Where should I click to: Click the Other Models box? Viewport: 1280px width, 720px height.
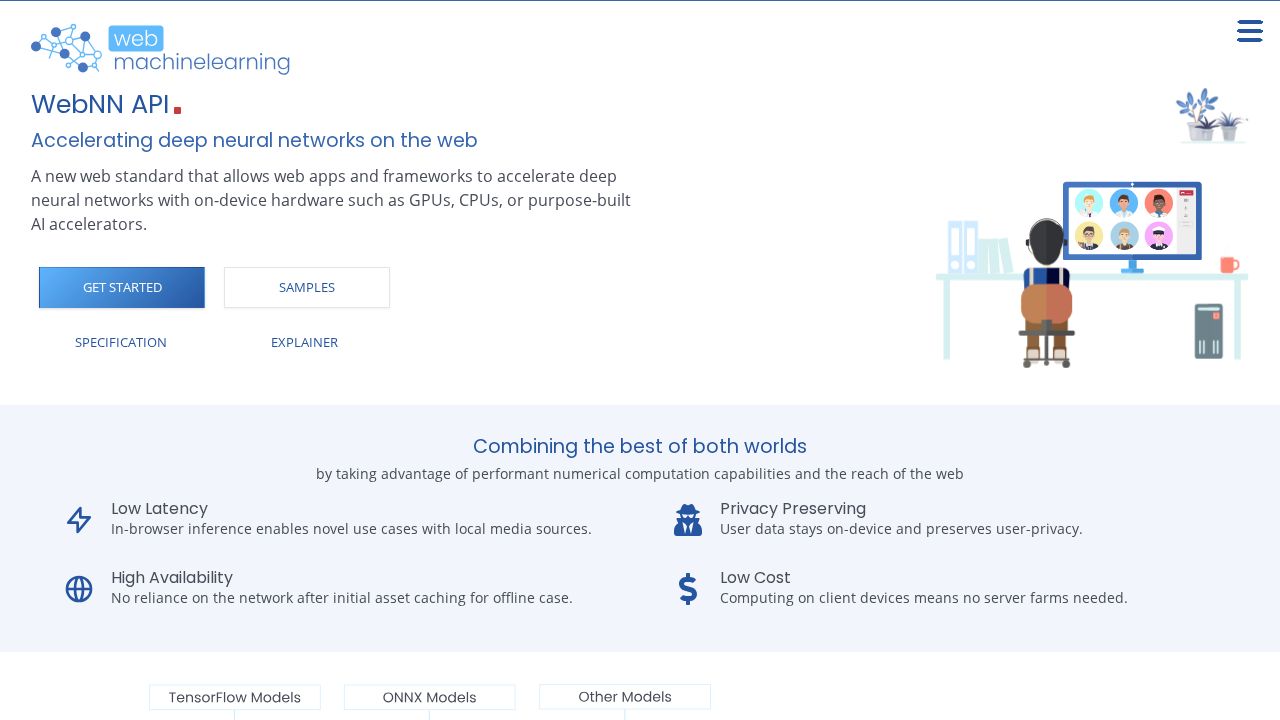[x=625, y=696]
